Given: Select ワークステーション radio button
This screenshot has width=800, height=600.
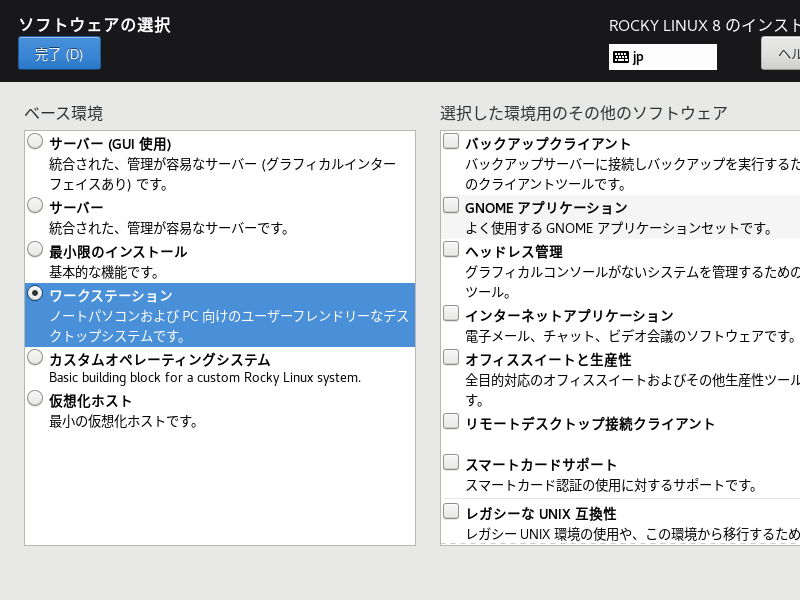Looking at the screenshot, I should coord(35,293).
